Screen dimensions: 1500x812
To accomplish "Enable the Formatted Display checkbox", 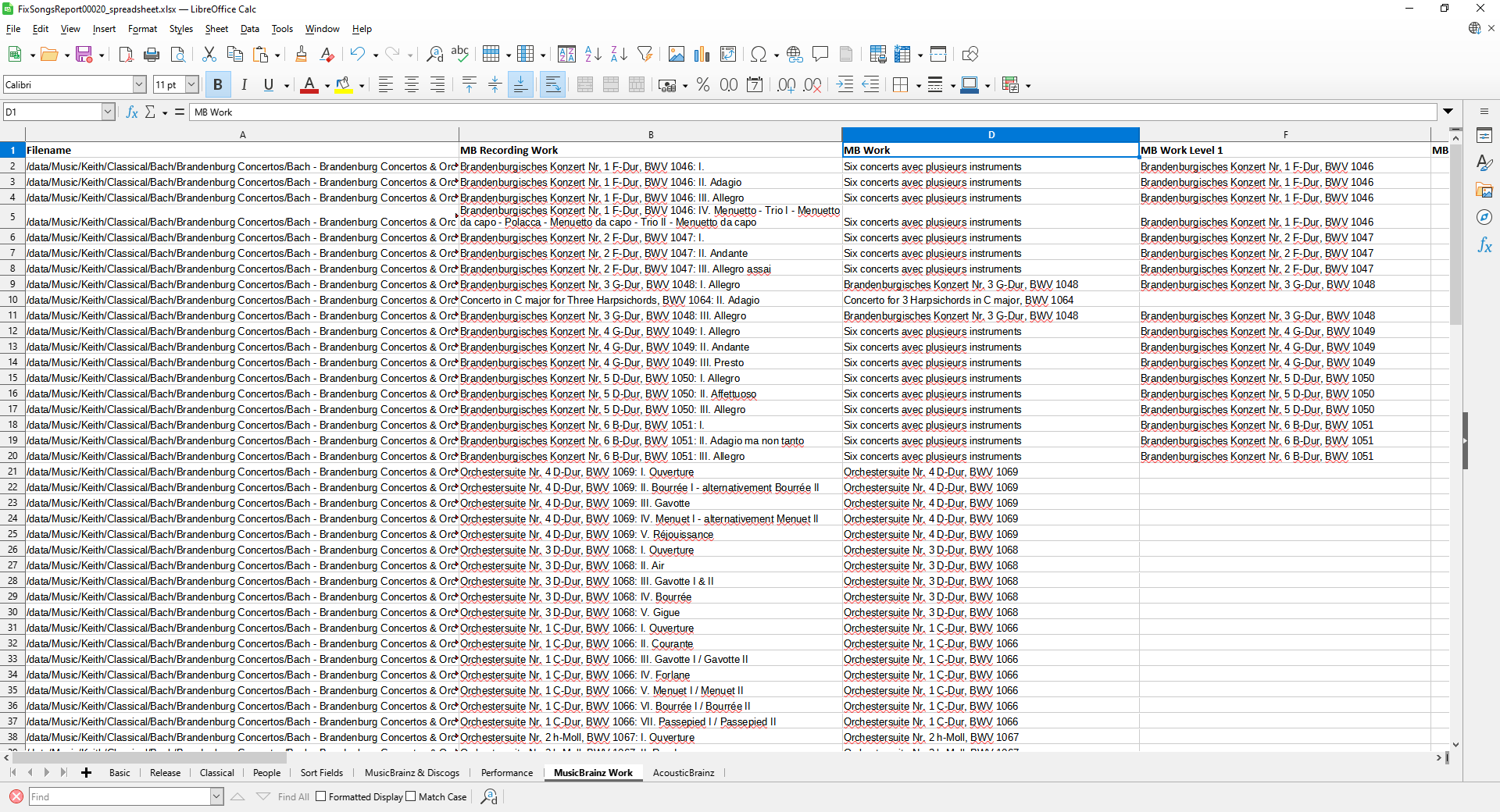I will point(320,796).
